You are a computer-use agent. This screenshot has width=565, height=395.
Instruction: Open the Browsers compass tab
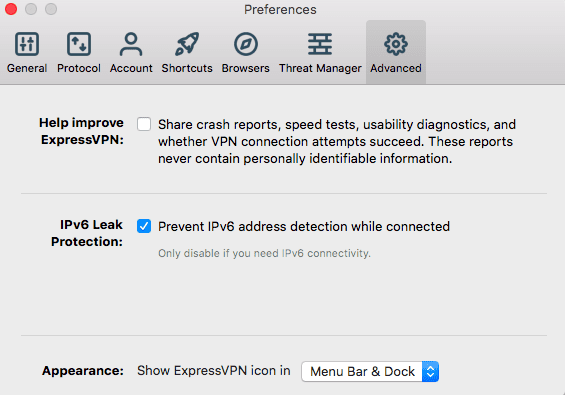[x=245, y=53]
